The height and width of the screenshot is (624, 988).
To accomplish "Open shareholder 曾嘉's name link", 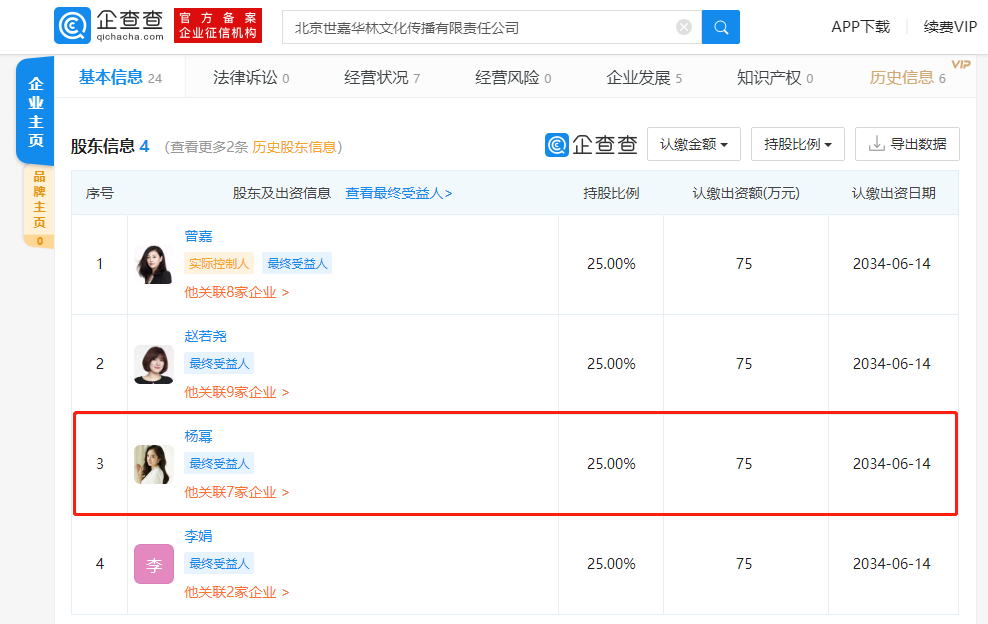I will click(x=198, y=236).
